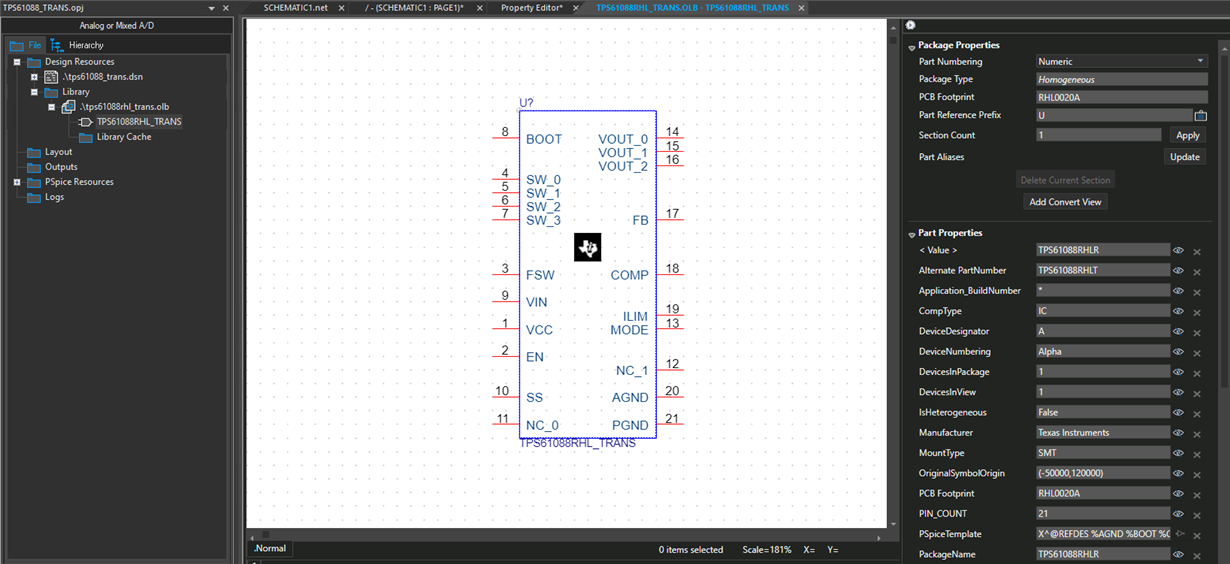Select the TPS61088RHL_TRANS.OLB tab
This screenshot has height=564, width=1230.
(x=692, y=8)
